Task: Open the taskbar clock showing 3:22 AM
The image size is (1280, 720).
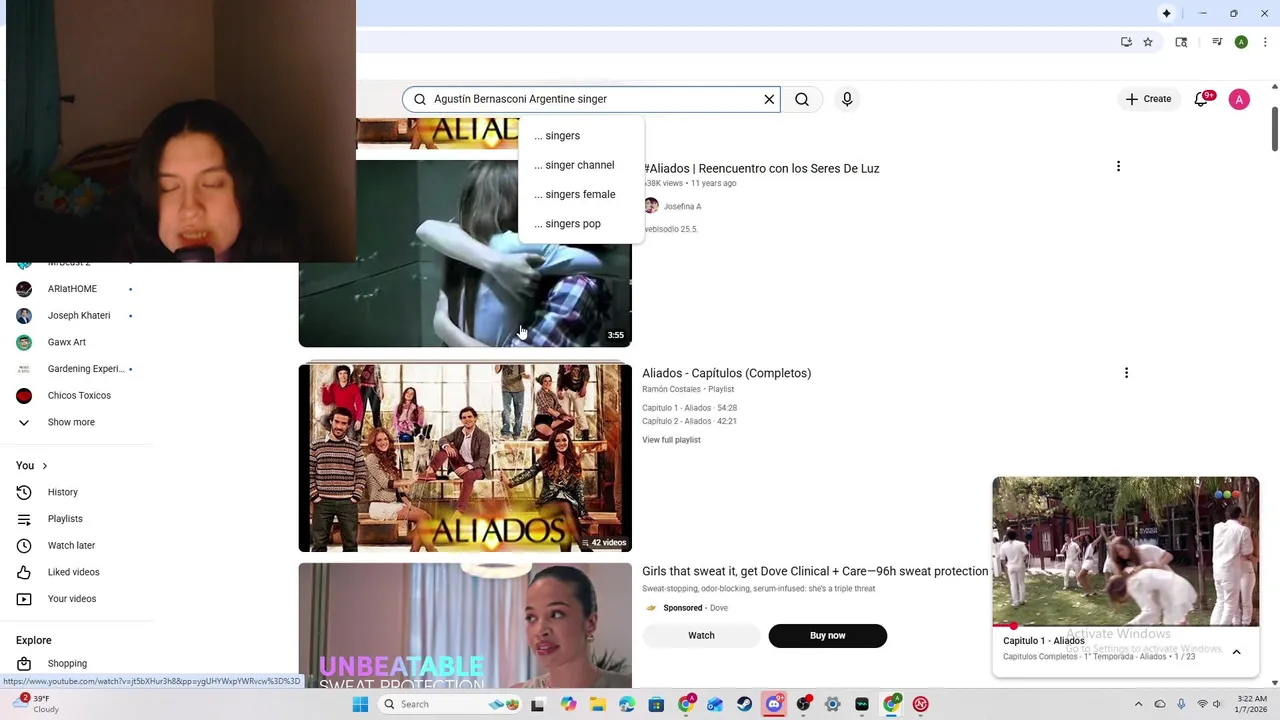Action: 1251,704
